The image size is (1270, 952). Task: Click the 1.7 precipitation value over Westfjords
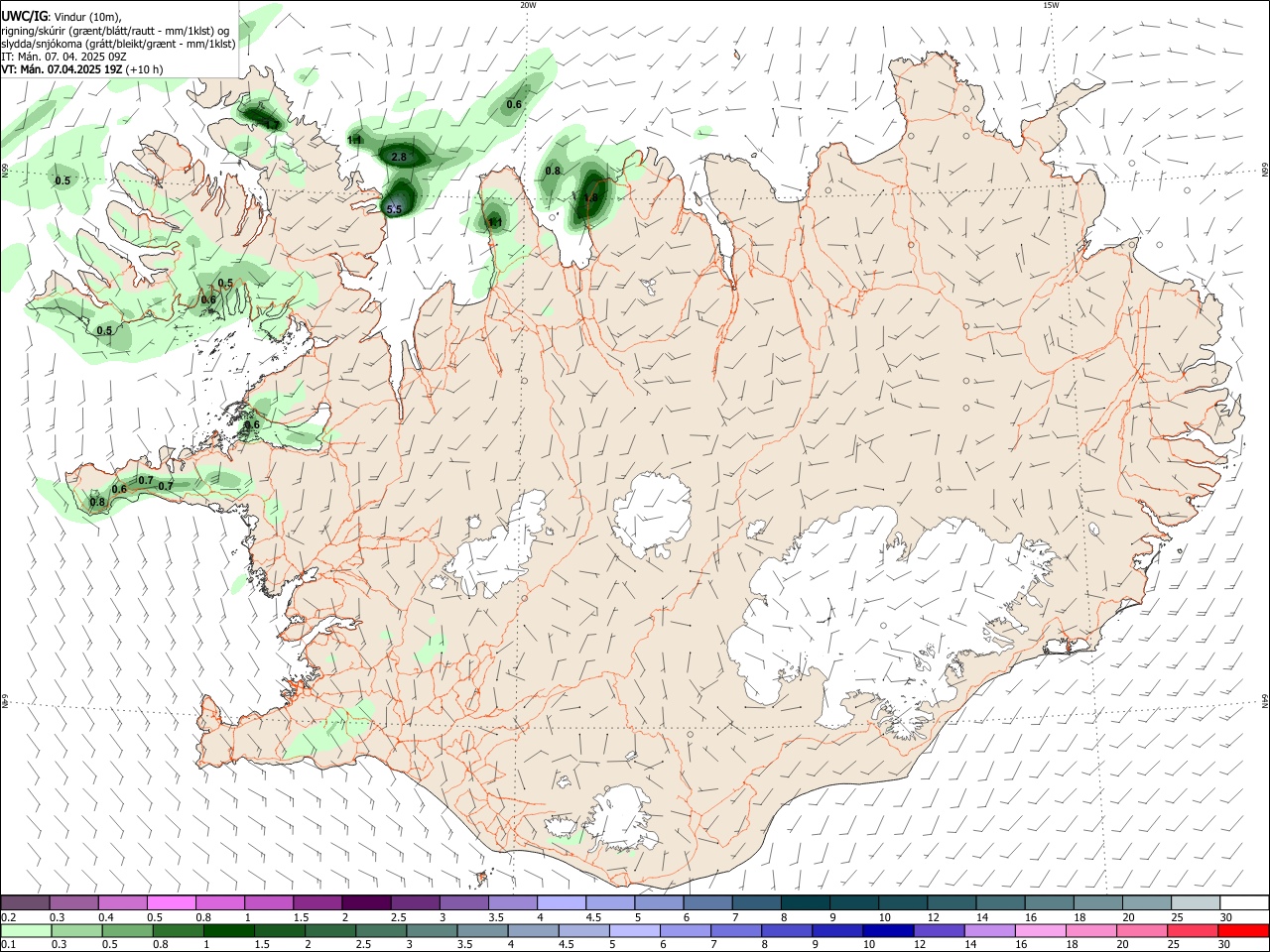click(x=271, y=124)
